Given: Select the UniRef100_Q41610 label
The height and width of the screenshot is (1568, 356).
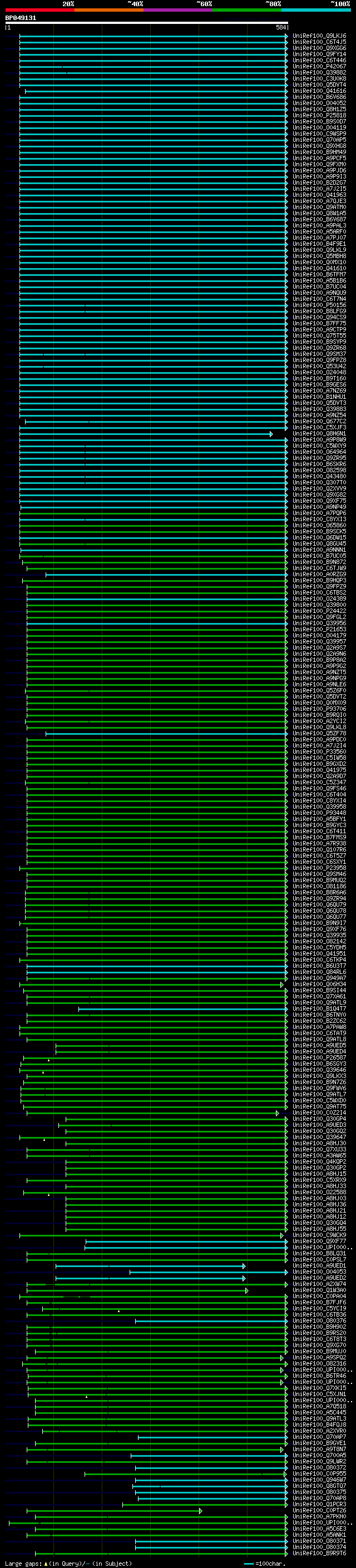Looking at the screenshot, I should pos(319,269).
